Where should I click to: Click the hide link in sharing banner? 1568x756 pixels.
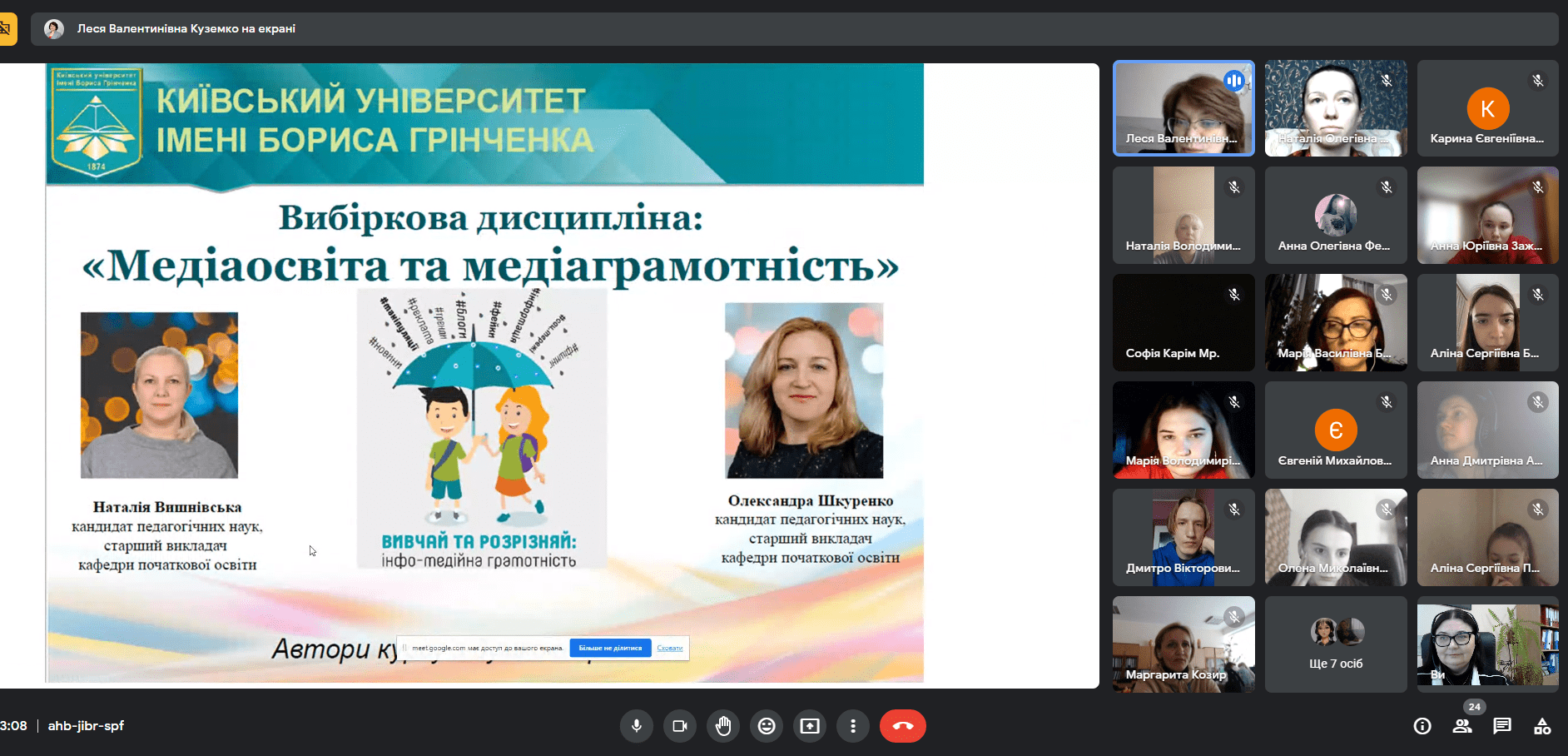(x=669, y=648)
